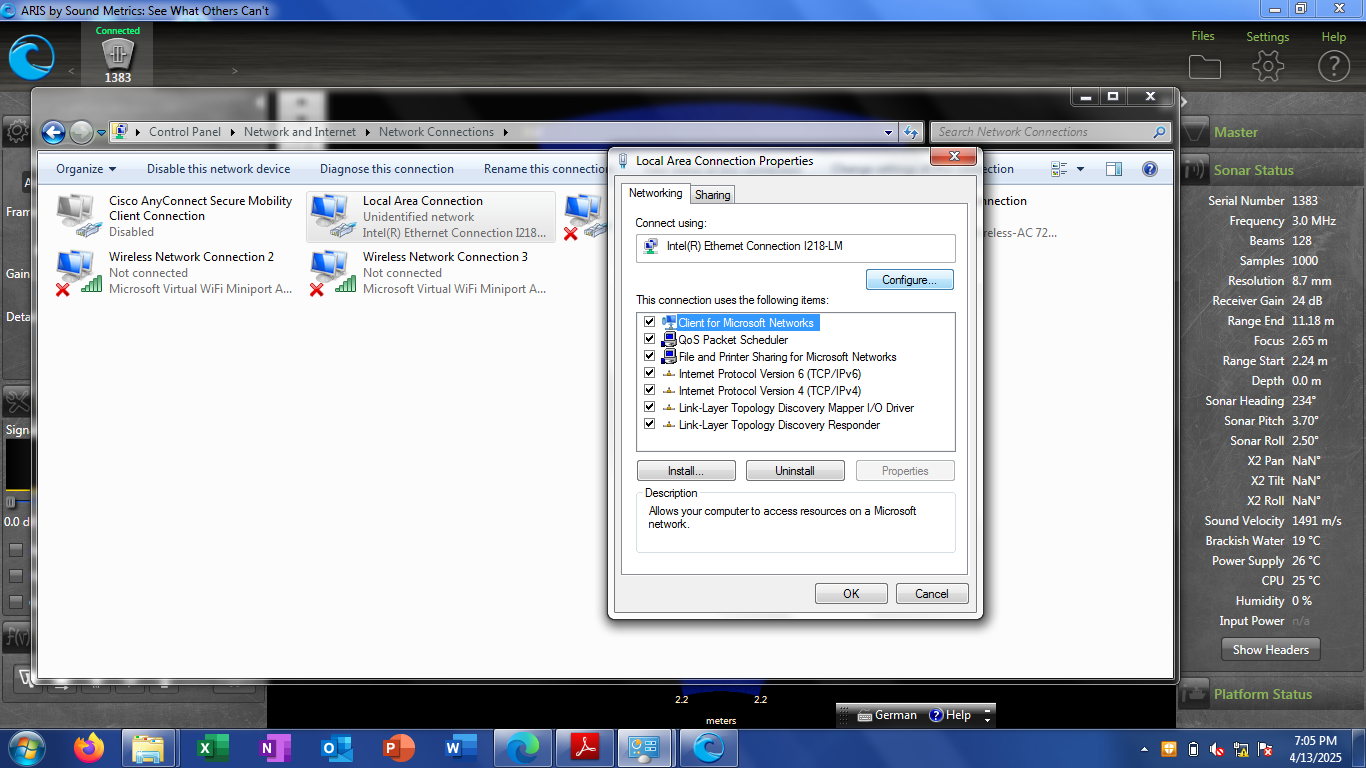The image size is (1366, 768).
Task: Click the refresh icon beside address bar
Action: coord(911,132)
